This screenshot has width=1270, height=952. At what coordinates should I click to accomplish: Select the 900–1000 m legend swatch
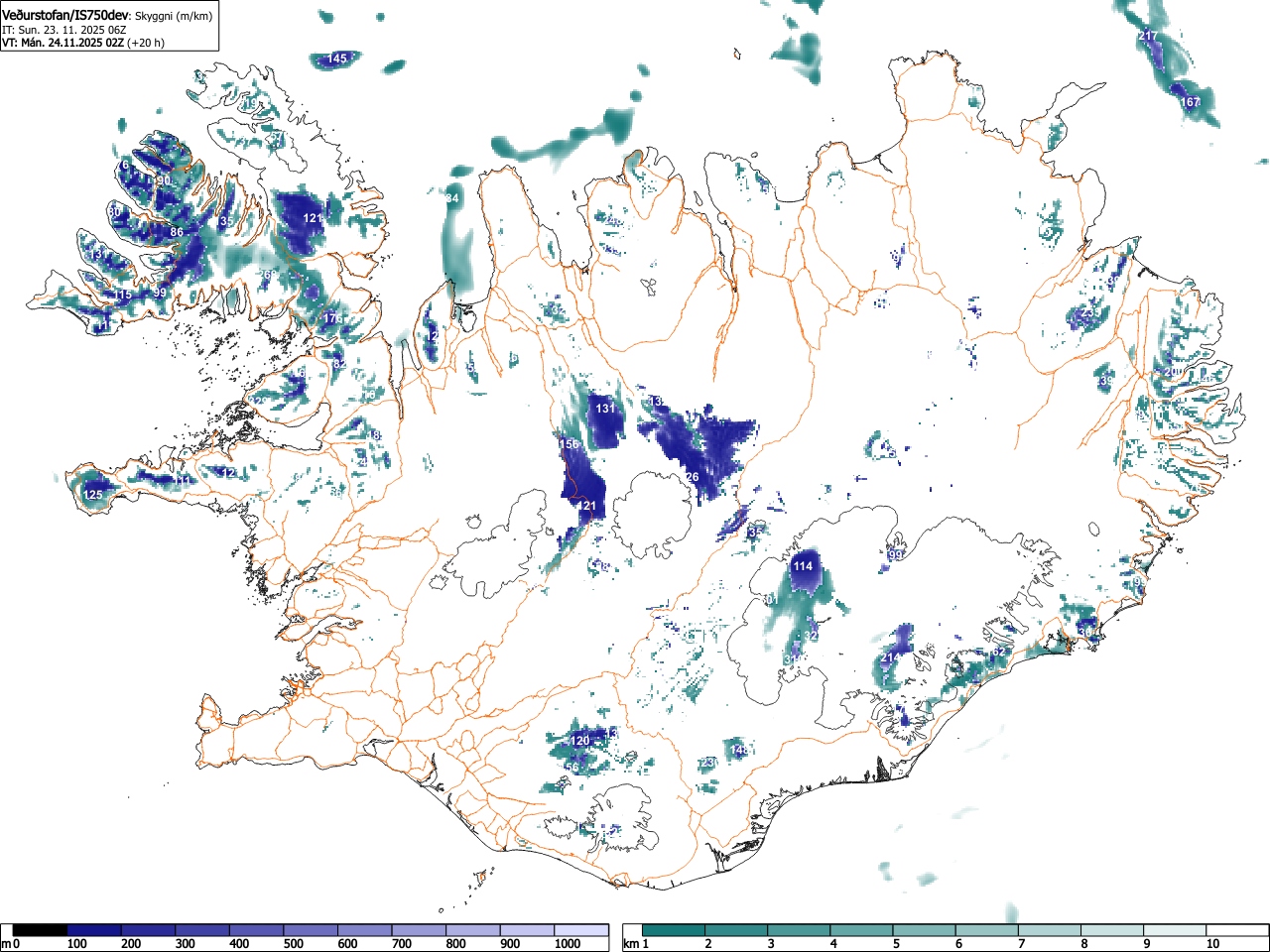point(527,930)
